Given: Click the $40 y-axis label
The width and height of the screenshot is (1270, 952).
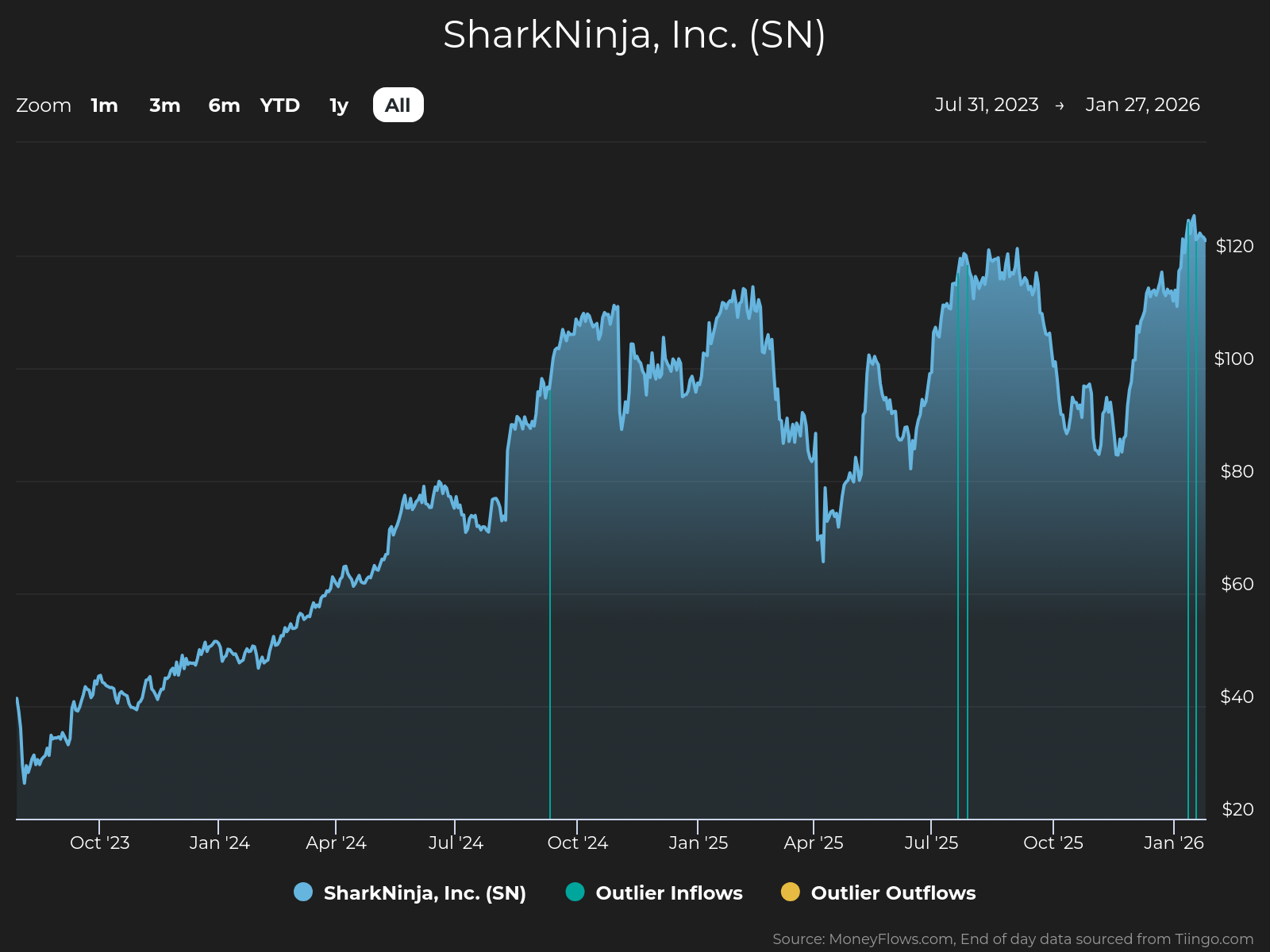Looking at the screenshot, I should tap(1237, 697).
